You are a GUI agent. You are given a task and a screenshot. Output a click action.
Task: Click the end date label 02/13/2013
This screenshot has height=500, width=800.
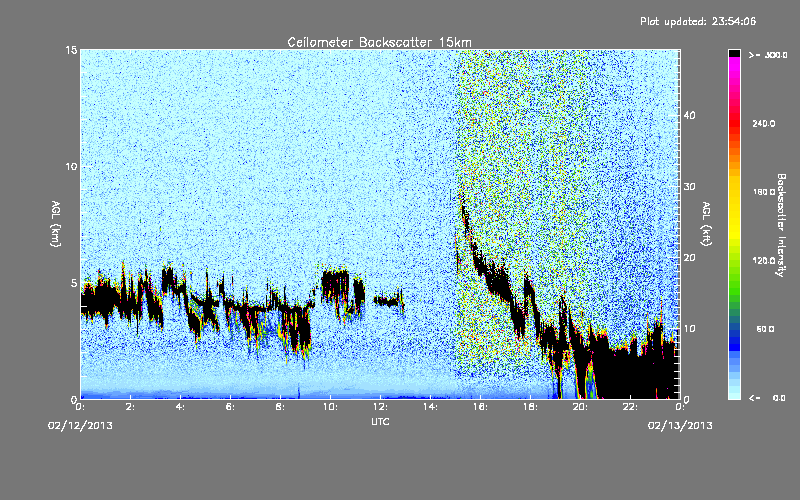click(680, 426)
